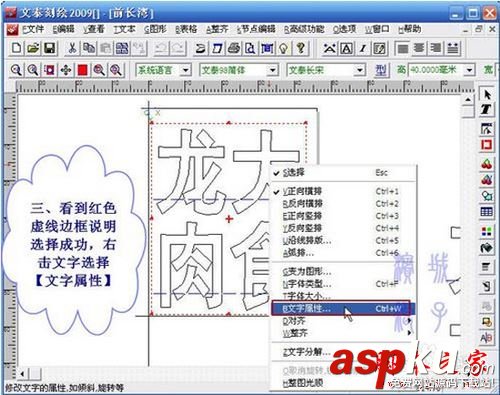Click the italic I text icon

click(363, 49)
